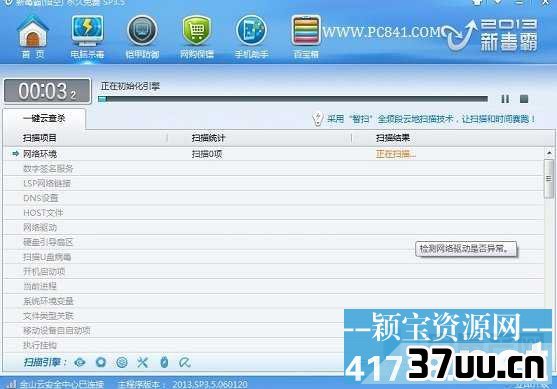Click the scan list scrollbar up arrow
Screen dimensions: 557x389
pyautogui.click(x=549, y=153)
